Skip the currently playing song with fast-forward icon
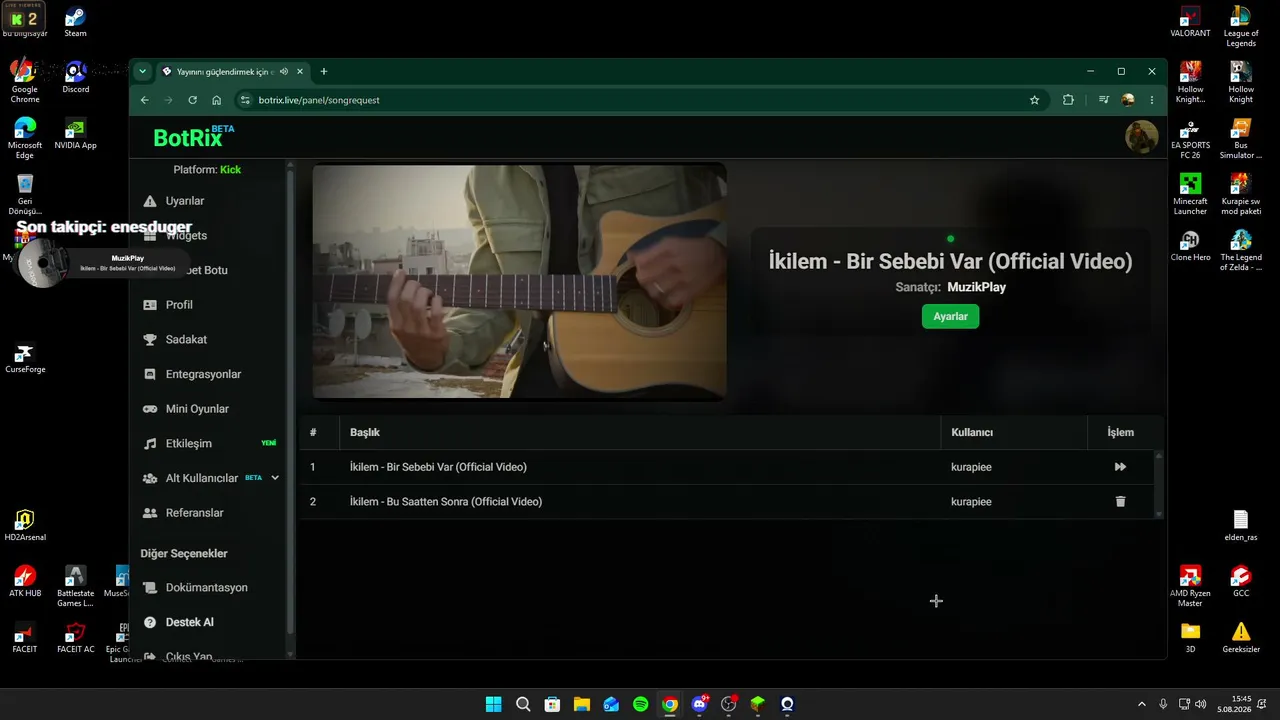1280x720 pixels. click(x=1120, y=467)
